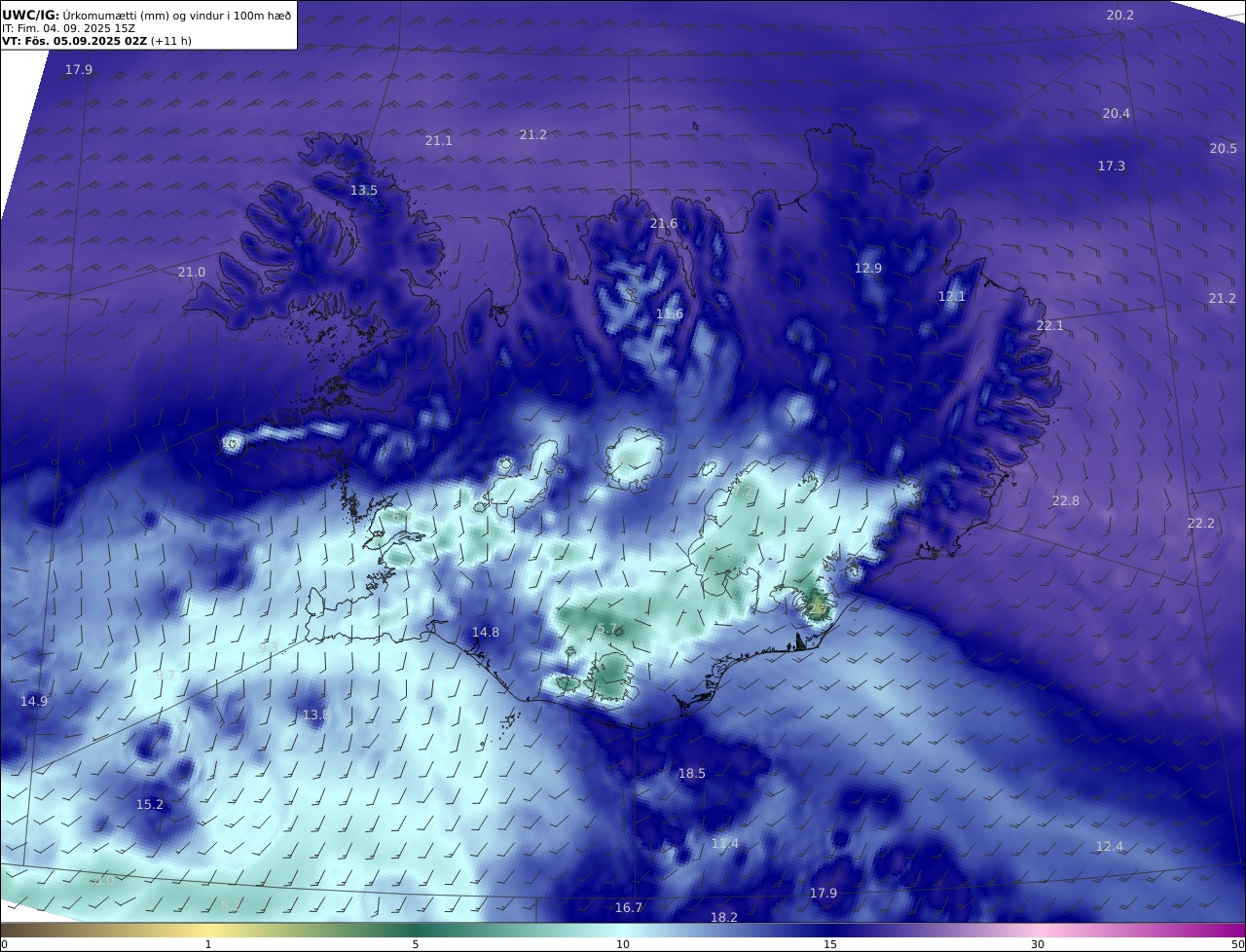Click the 13.8 value on the map

pos(316,714)
